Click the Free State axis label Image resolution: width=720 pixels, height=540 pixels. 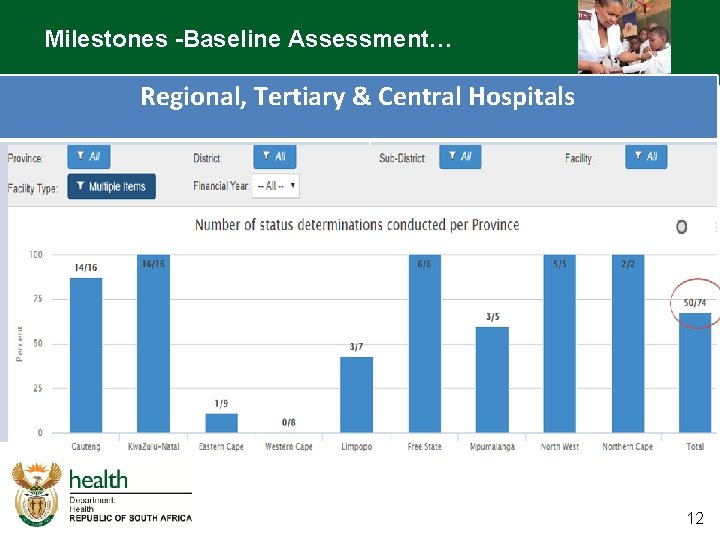point(424,446)
